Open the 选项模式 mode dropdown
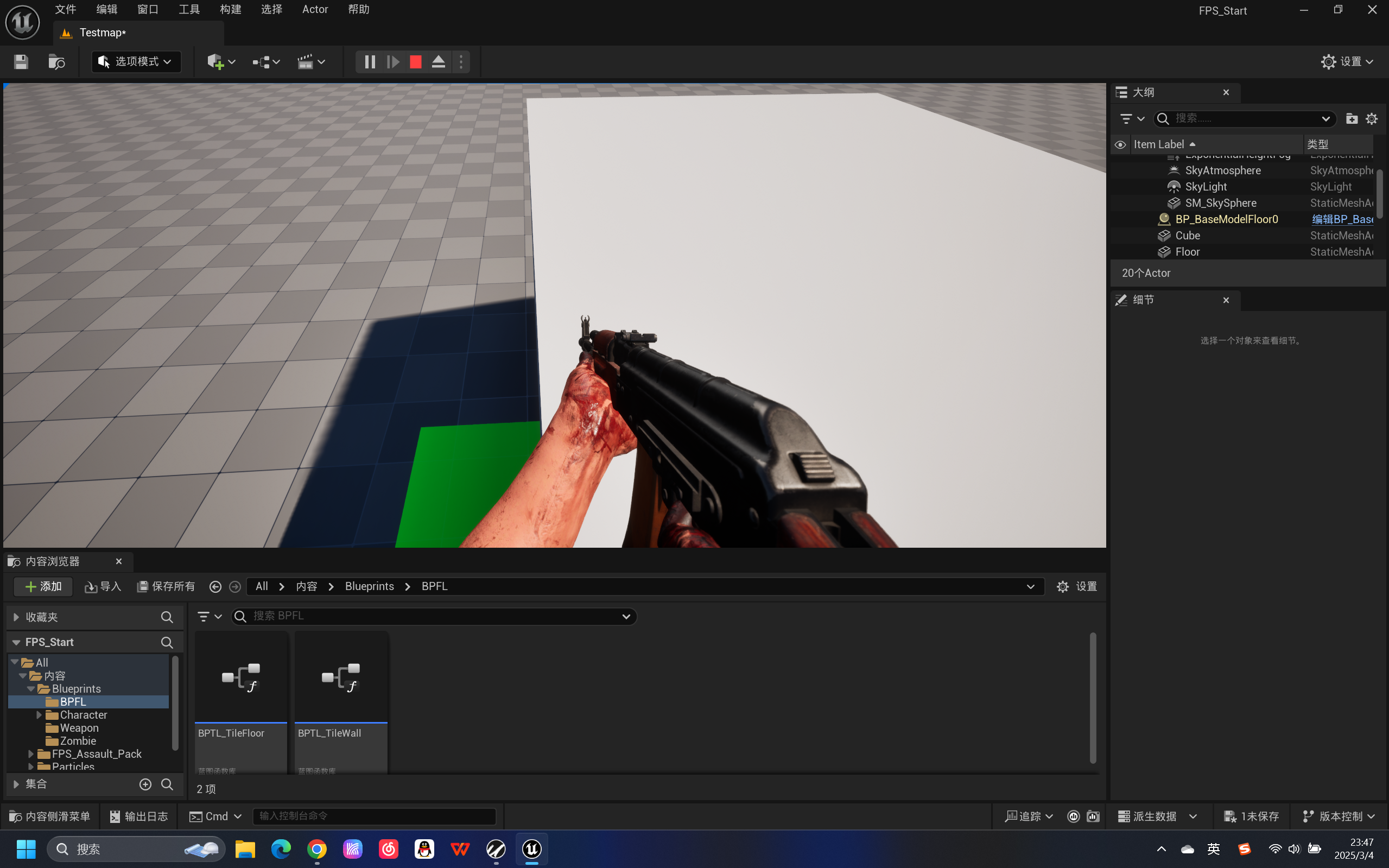 tap(137, 61)
